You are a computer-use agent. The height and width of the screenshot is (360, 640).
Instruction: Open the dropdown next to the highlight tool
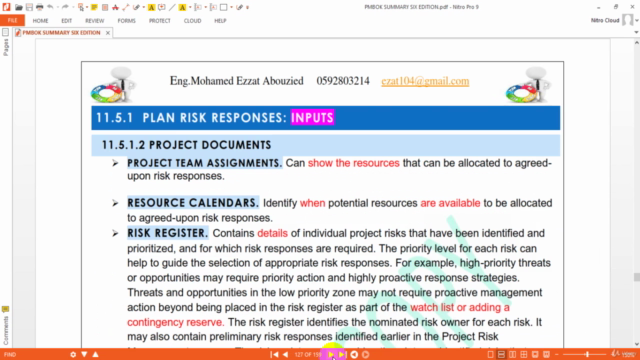coord(190,7)
